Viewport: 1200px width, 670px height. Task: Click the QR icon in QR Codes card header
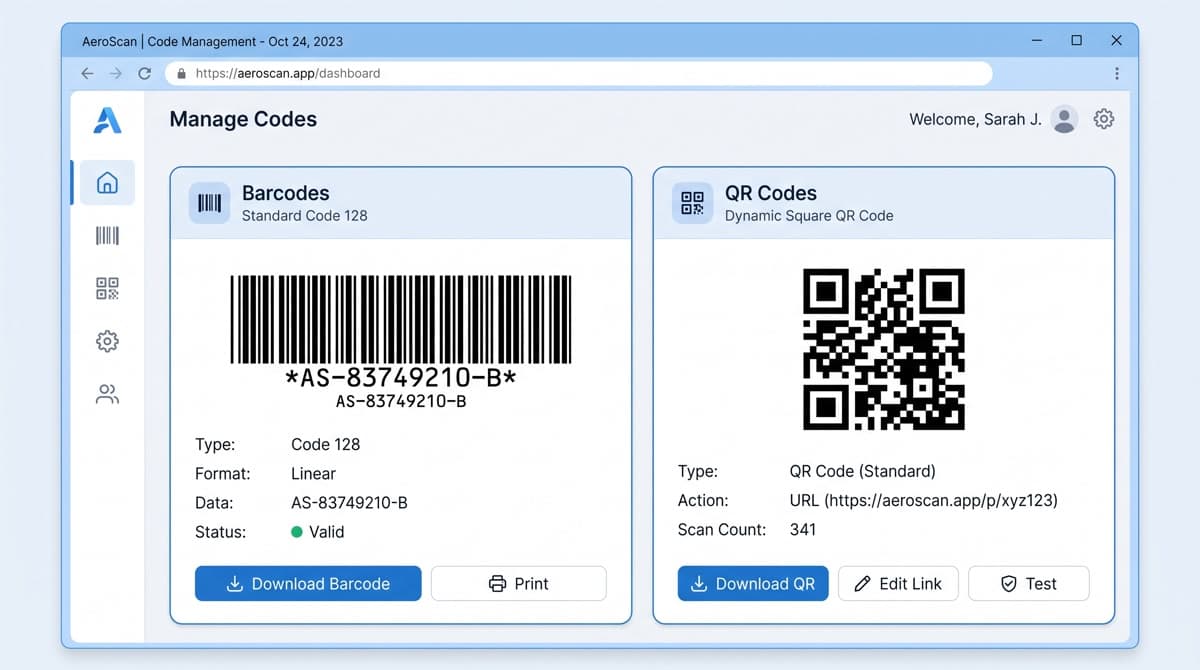pos(692,203)
